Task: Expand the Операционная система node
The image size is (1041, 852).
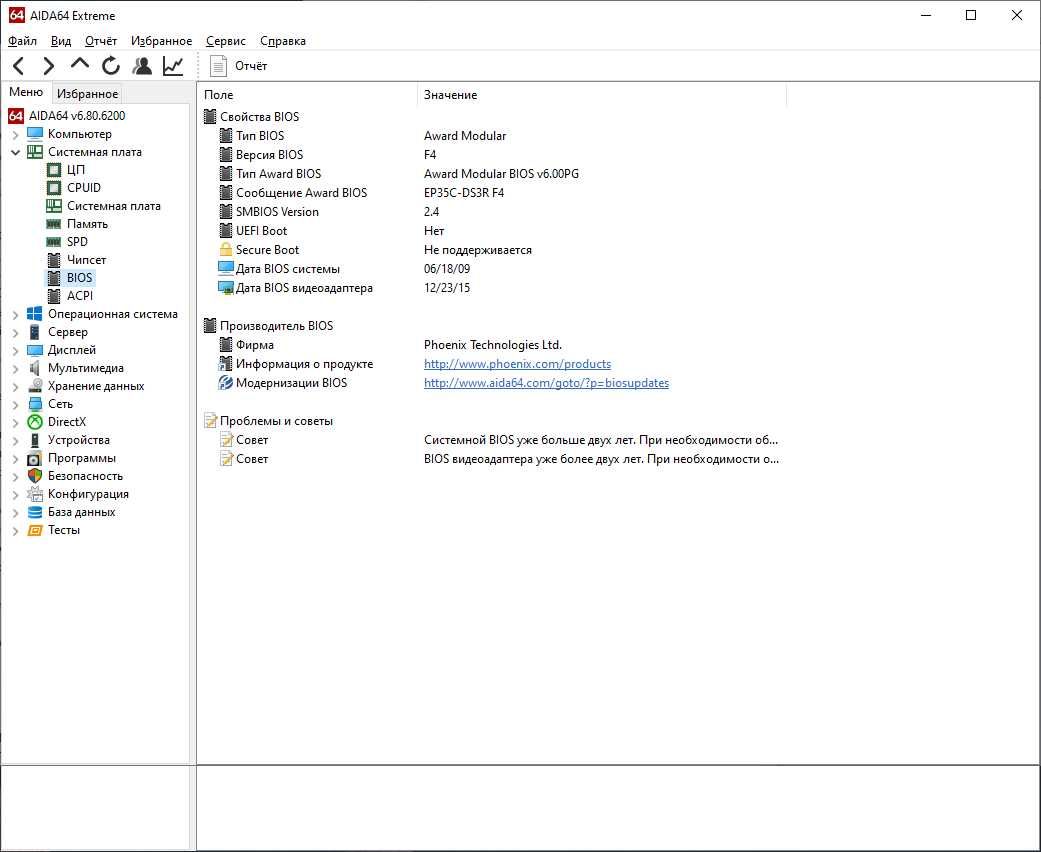Action: pos(15,314)
